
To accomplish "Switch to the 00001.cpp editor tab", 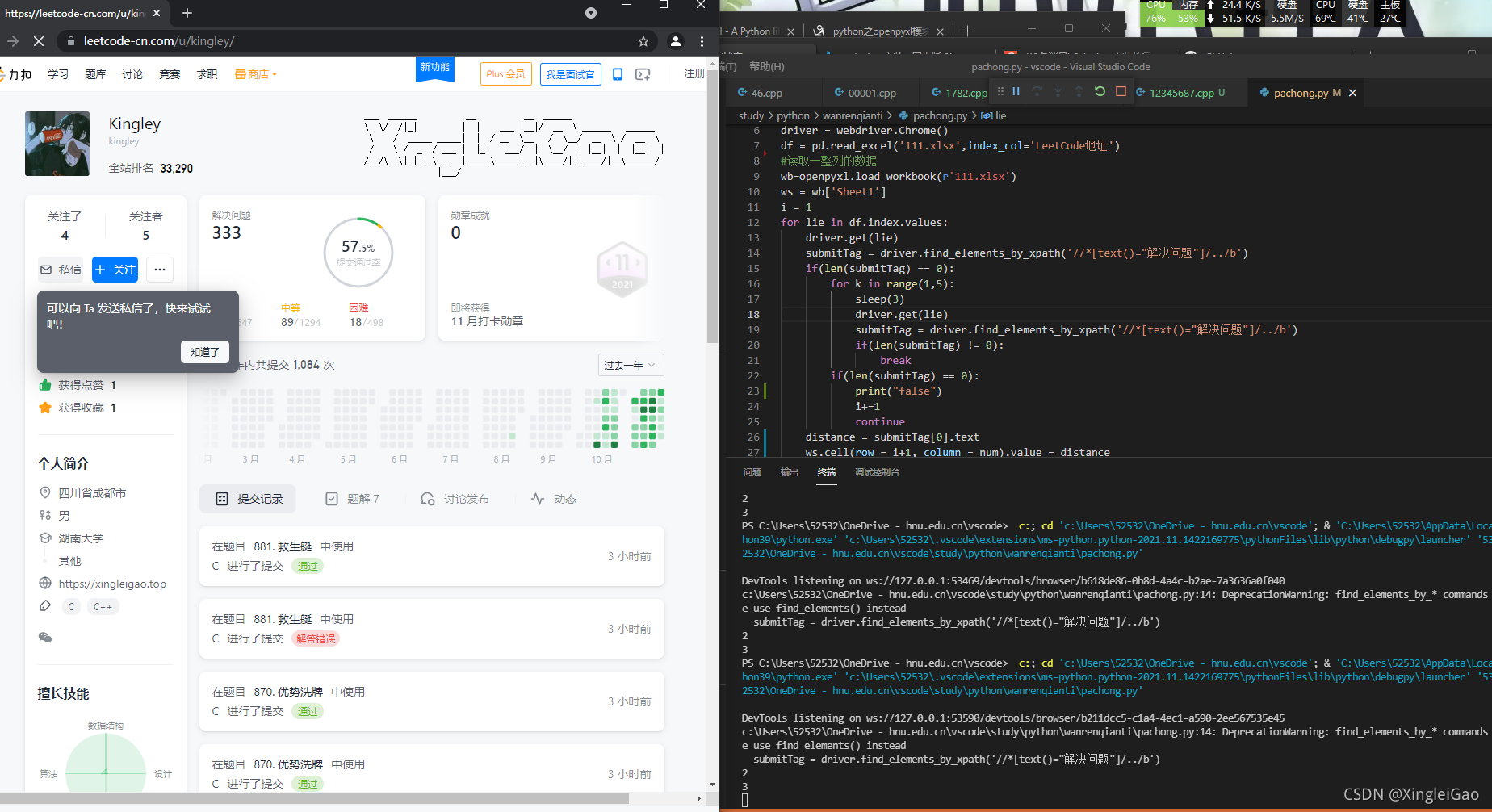I will click(865, 93).
